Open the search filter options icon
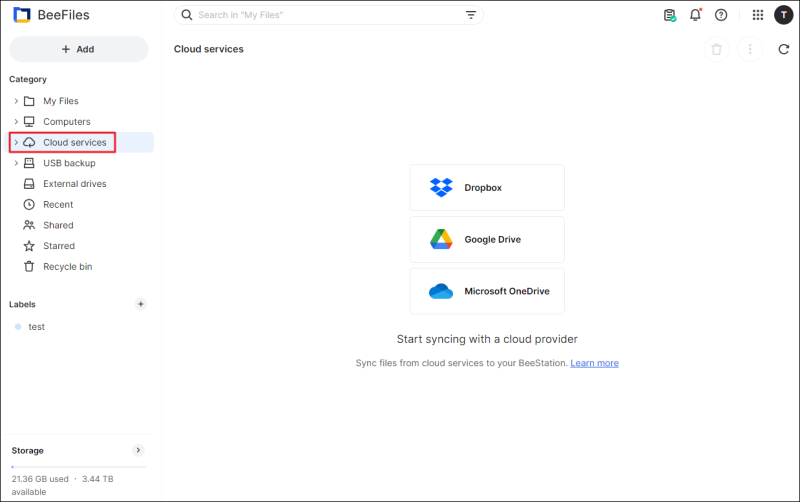The width and height of the screenshot is (800, 502). (470, 15)
